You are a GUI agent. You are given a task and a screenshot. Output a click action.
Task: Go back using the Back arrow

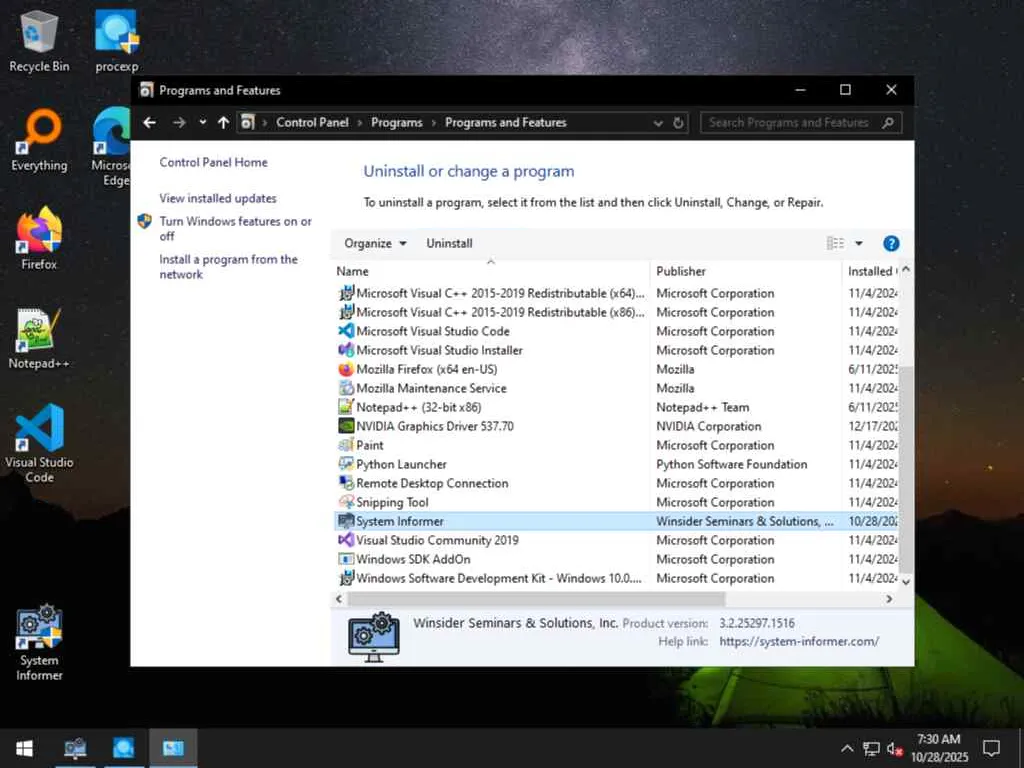150,123
